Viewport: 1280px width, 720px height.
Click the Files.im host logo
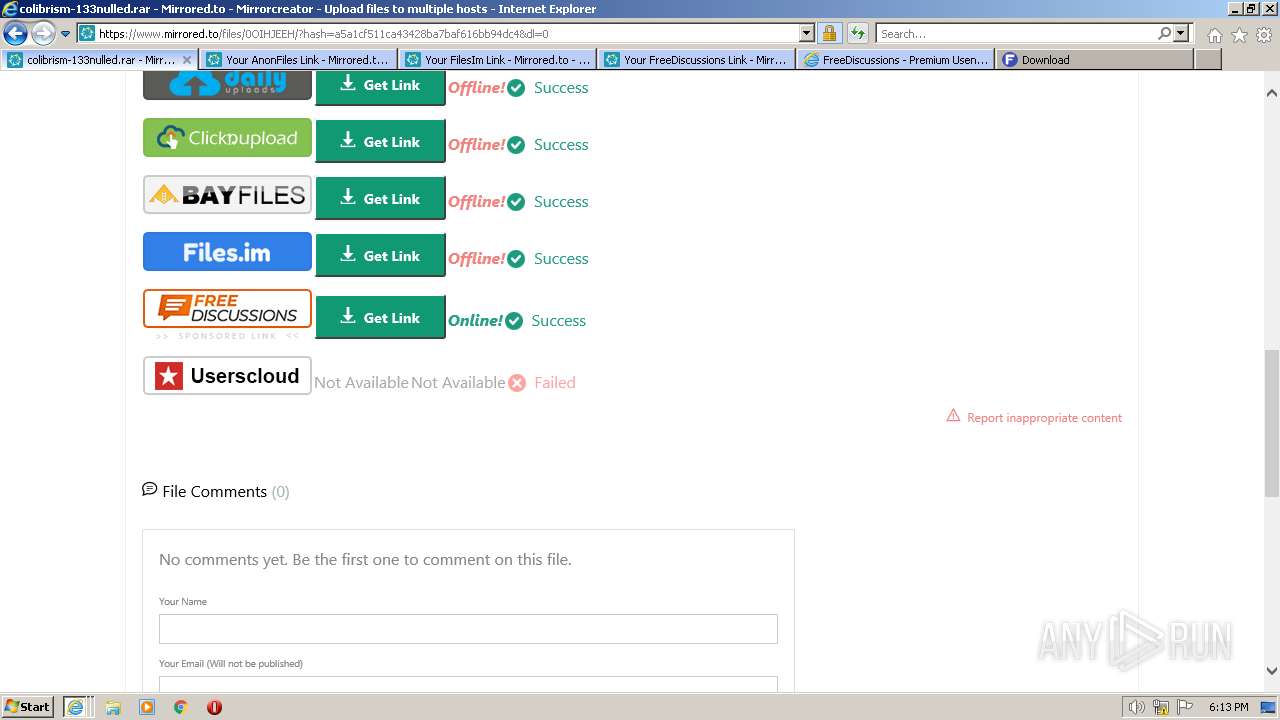pyautogui.click(x=227, y=252)
